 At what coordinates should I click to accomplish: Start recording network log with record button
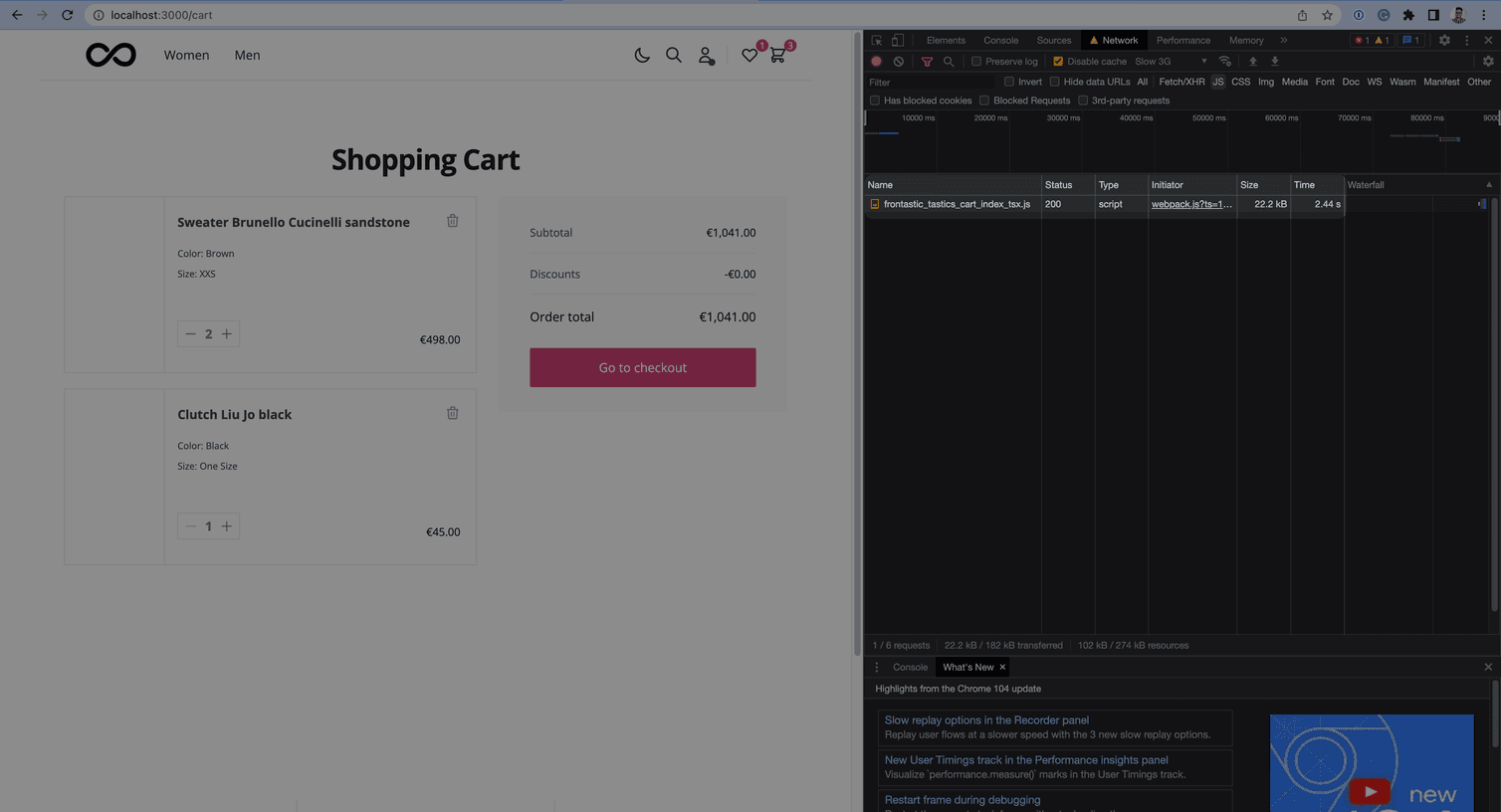(876, 61)
